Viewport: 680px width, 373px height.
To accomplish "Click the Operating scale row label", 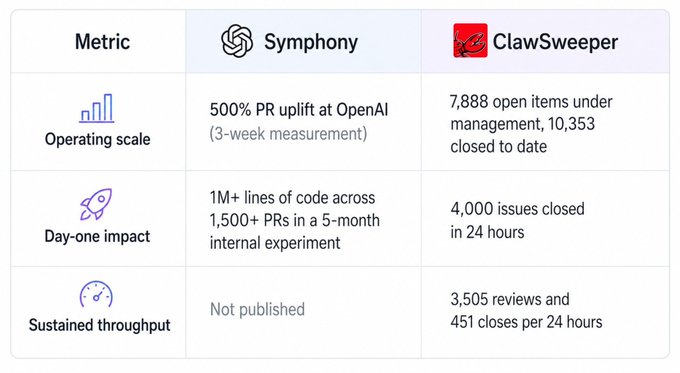I will 98,139.
